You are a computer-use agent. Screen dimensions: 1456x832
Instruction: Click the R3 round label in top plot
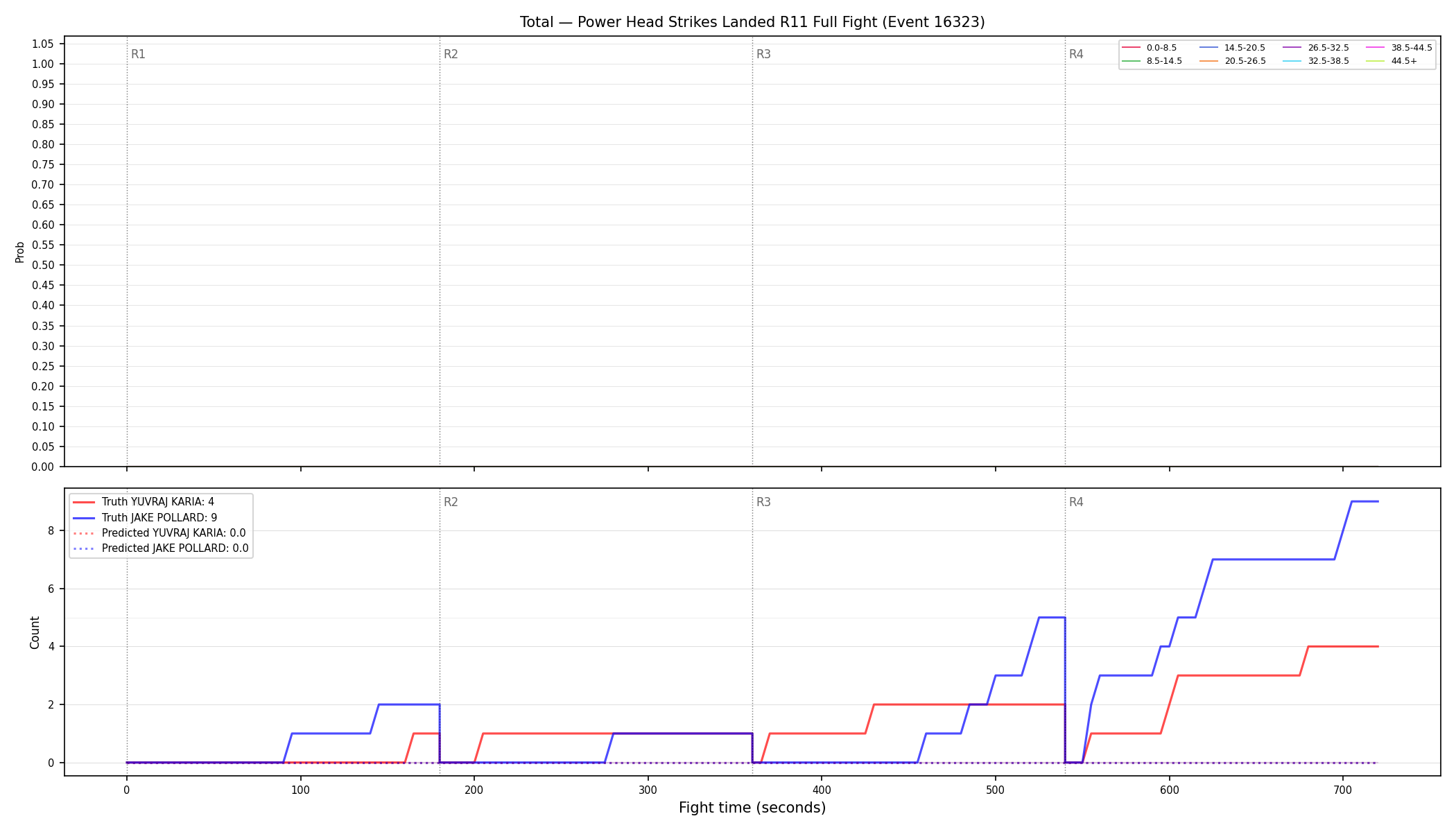(763, 54)
